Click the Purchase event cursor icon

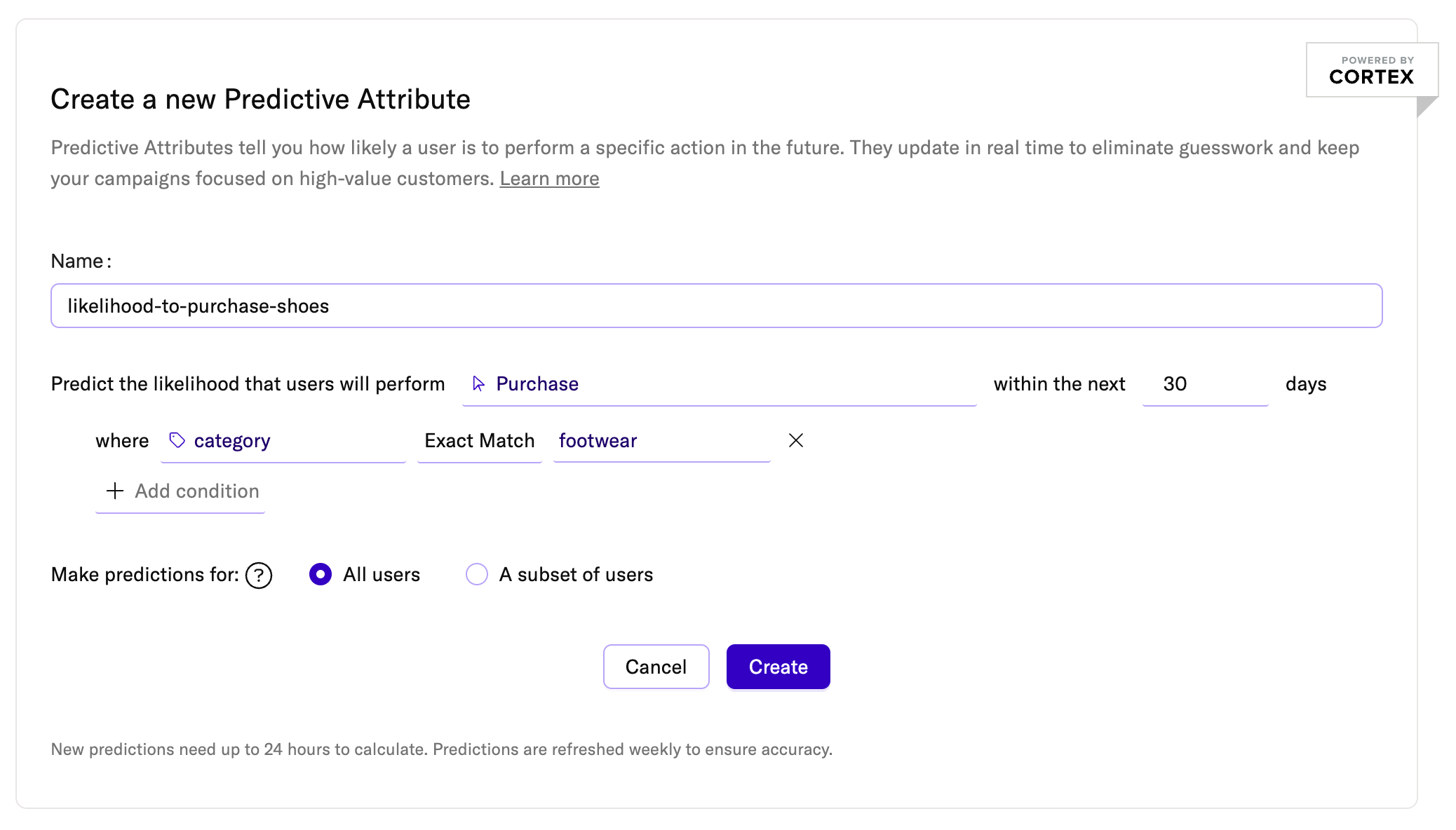(478, 383)
